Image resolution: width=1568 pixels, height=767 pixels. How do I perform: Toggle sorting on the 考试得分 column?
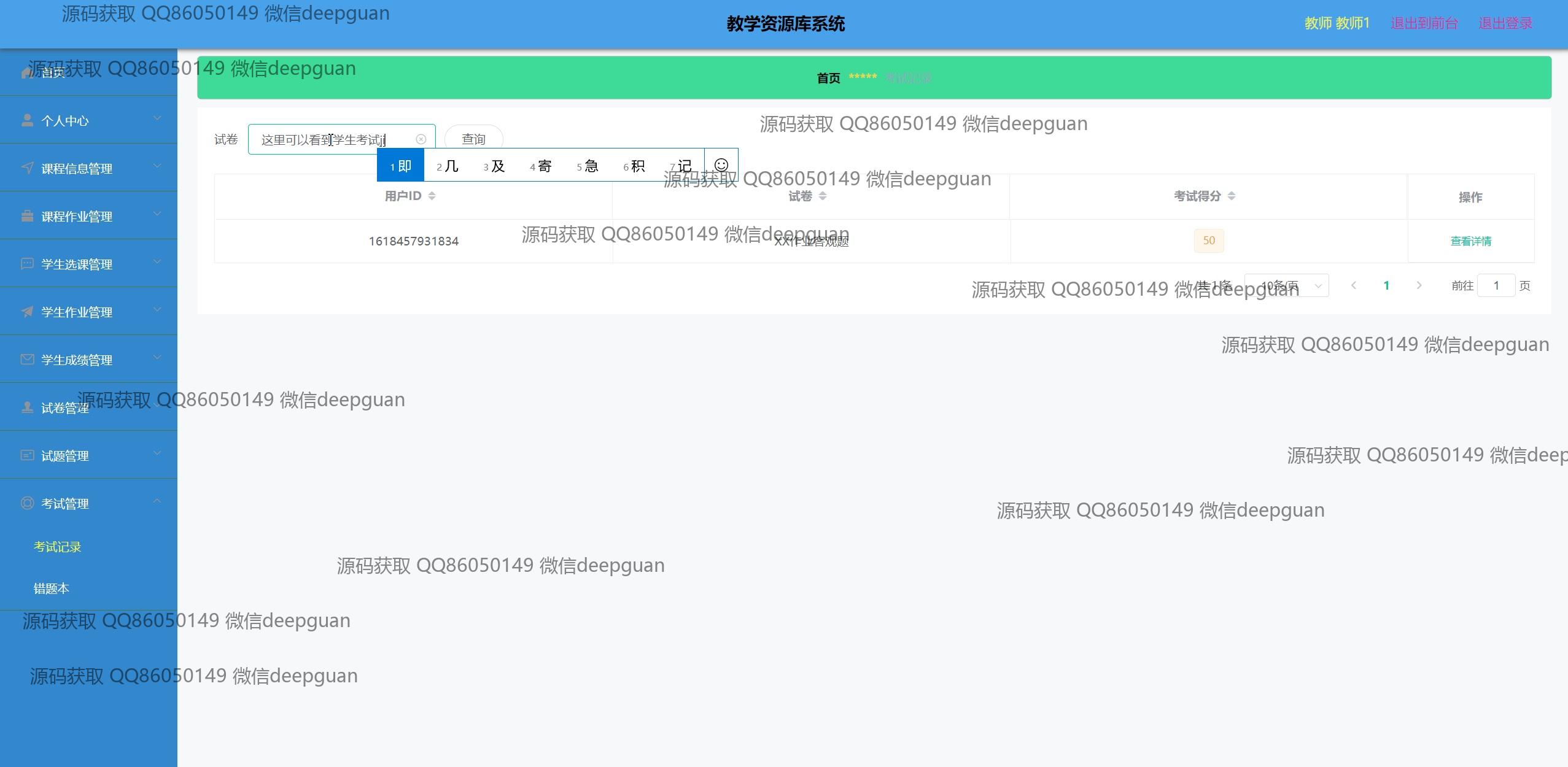(x=1231, y=196)
